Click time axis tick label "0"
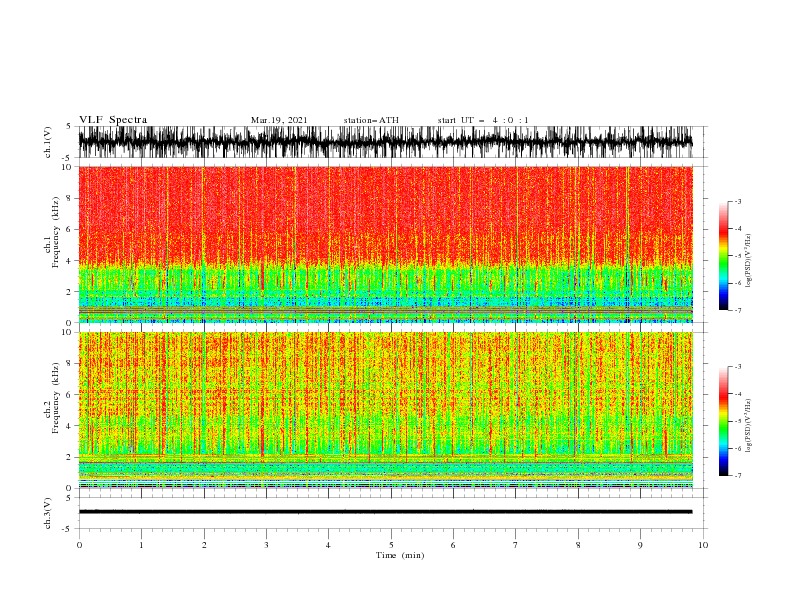Screen dimensions: 792x612 tap(79, 545)
